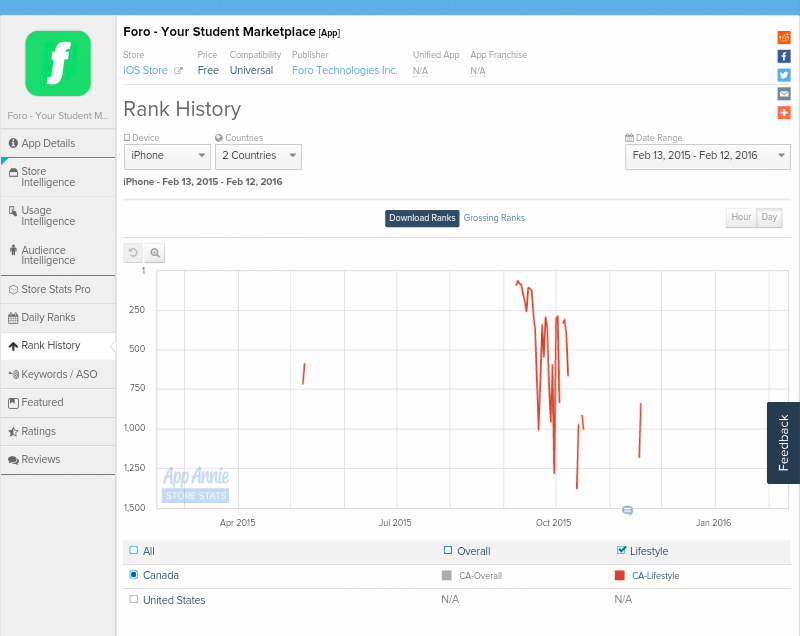Open Store Stats Pro in the sidebar
Screen dimensions: 800x636
pyautogui.click(x=58, y=290)
